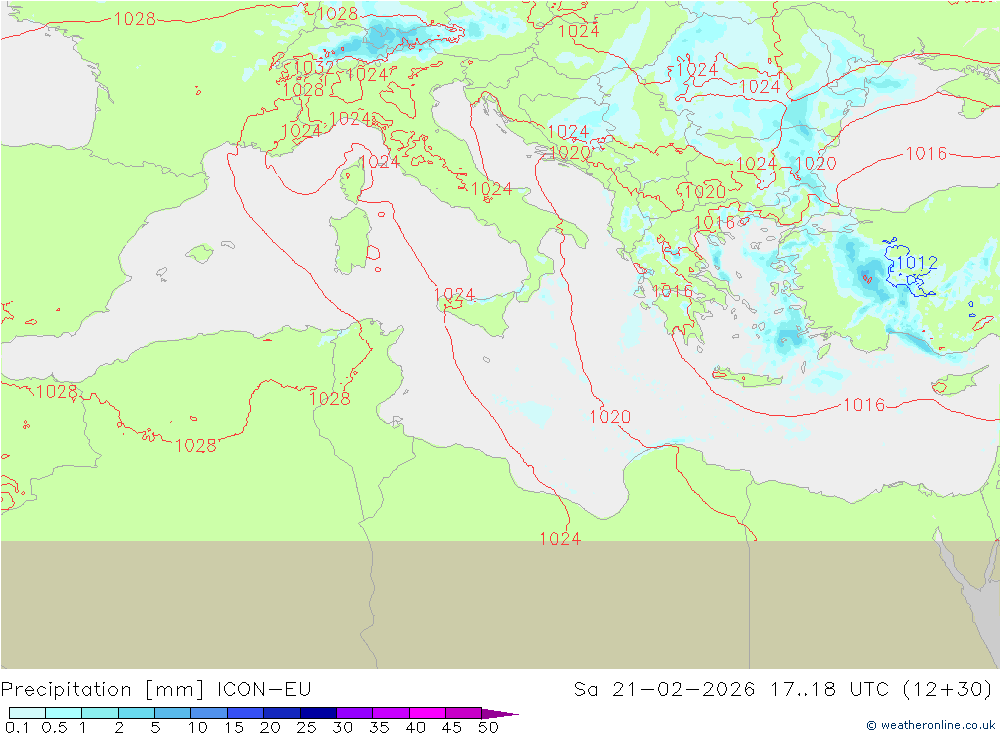Click the '1016' isobar label over the Black Sea

[927, 153]
